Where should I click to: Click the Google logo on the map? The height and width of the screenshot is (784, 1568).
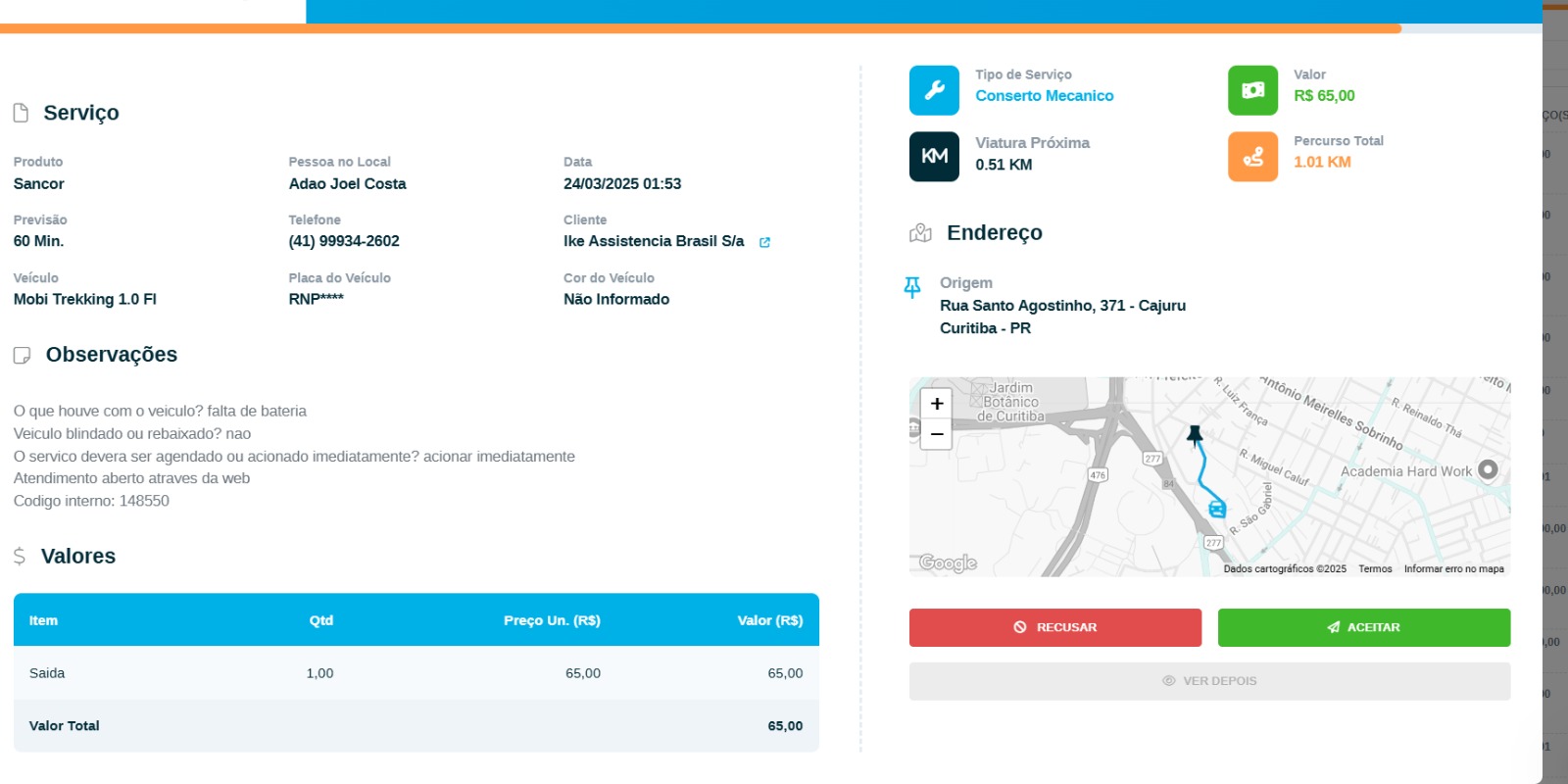click(x=948, y=563)
